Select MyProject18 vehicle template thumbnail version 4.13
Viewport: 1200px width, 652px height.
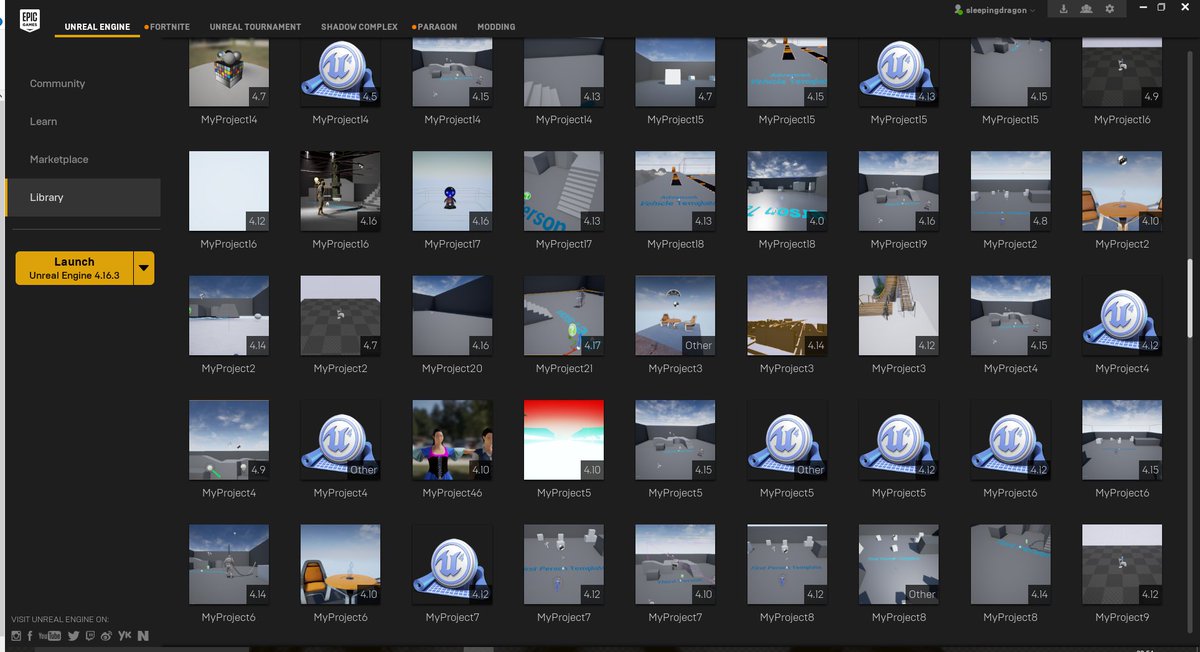coord(675,191)
